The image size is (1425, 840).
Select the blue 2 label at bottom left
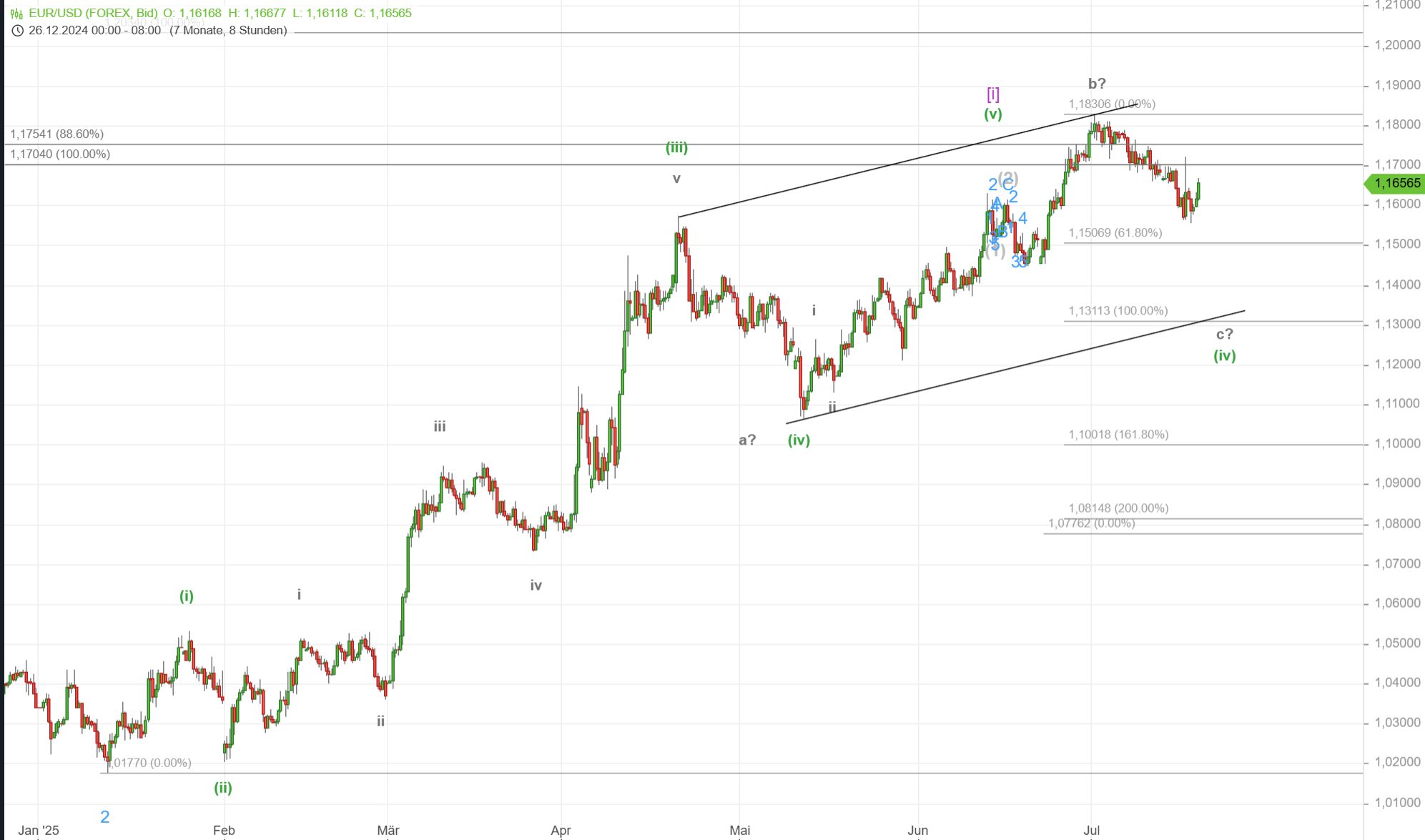pyautogui.click(x=105, y=816)
